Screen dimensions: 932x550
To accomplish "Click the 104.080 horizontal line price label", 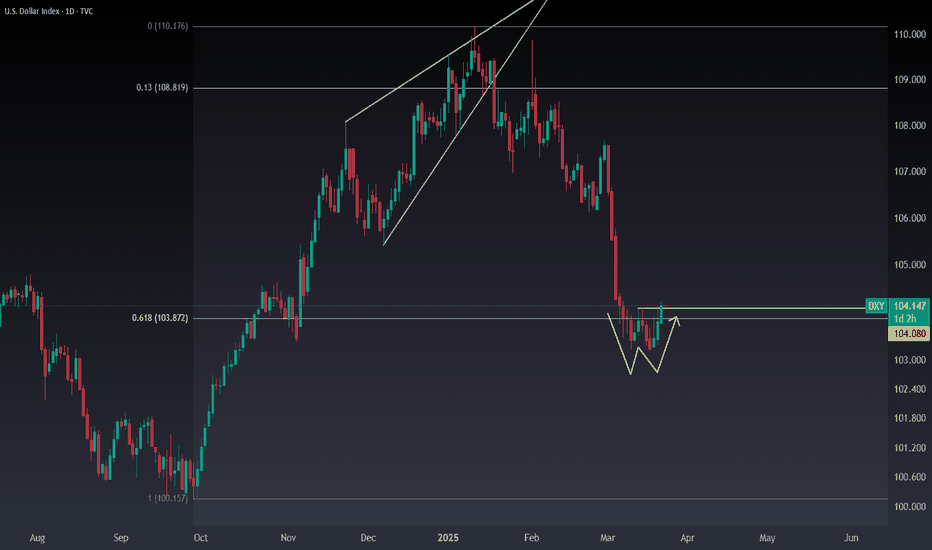I will 909,334.
